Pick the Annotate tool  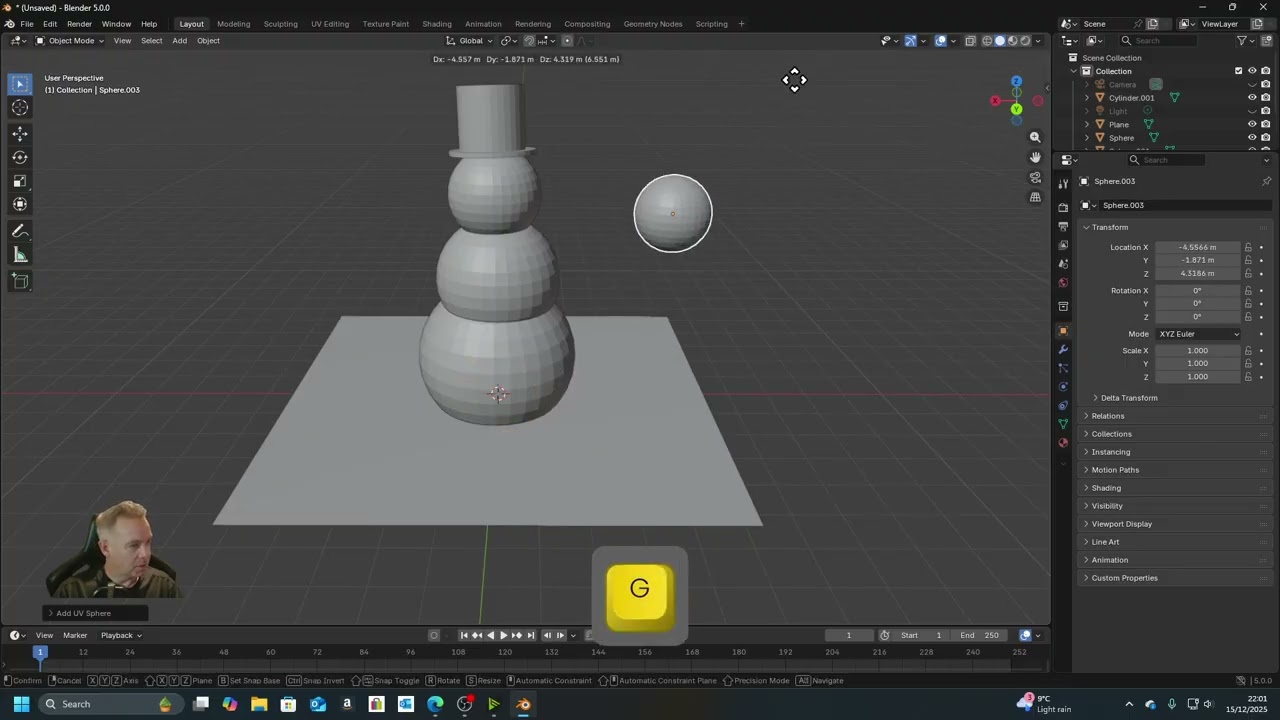point(20,231)
